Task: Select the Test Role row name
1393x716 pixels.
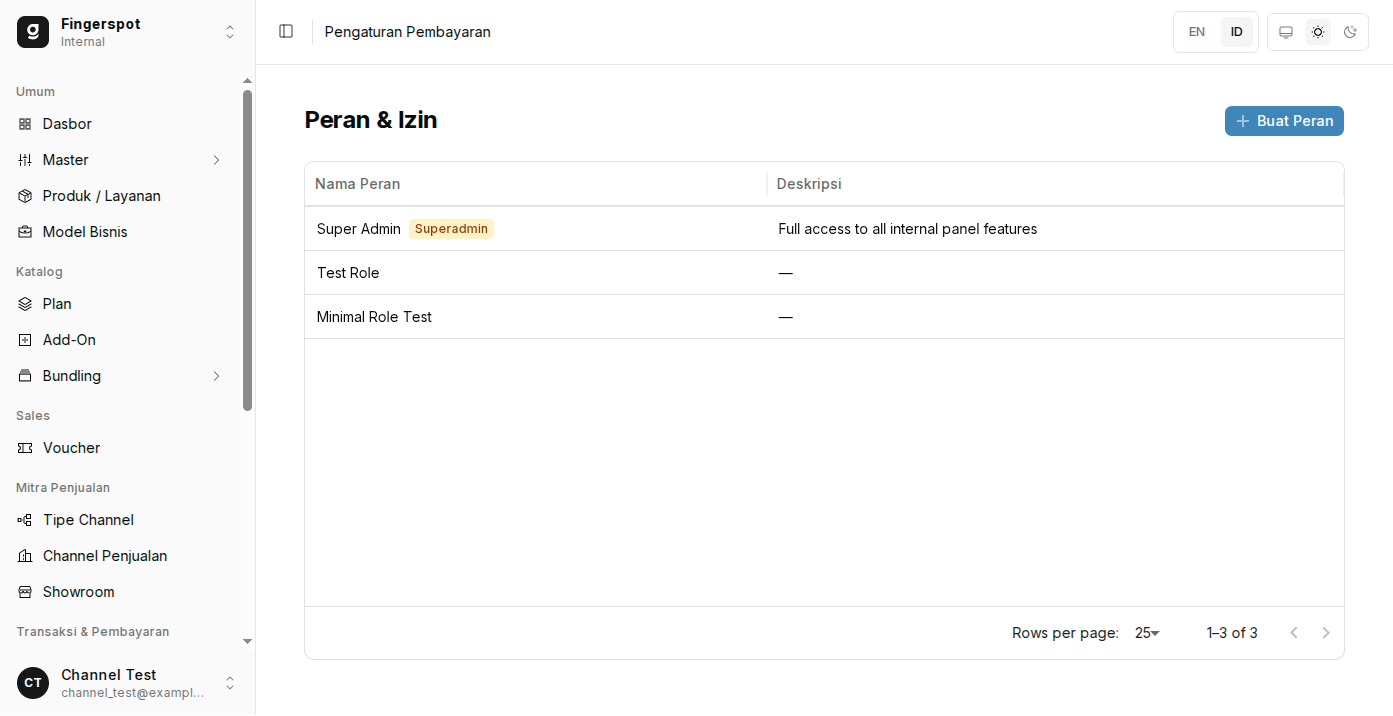Action: pos(348,273)
